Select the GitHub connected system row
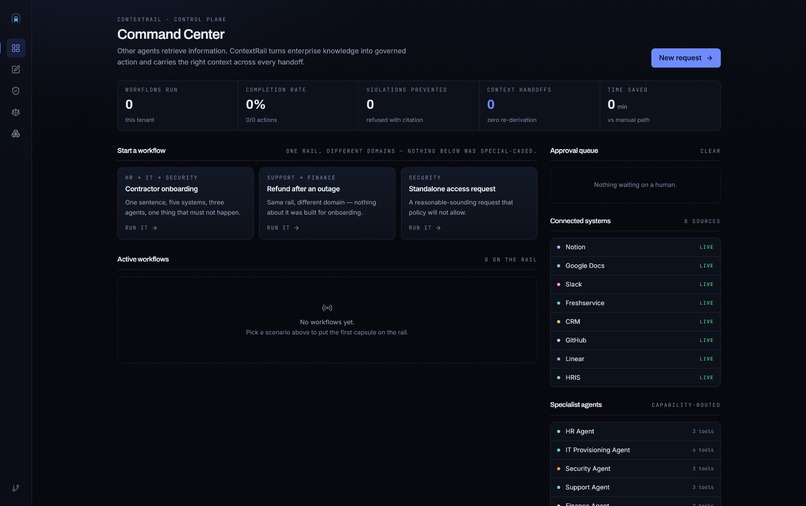 [635, 340]
